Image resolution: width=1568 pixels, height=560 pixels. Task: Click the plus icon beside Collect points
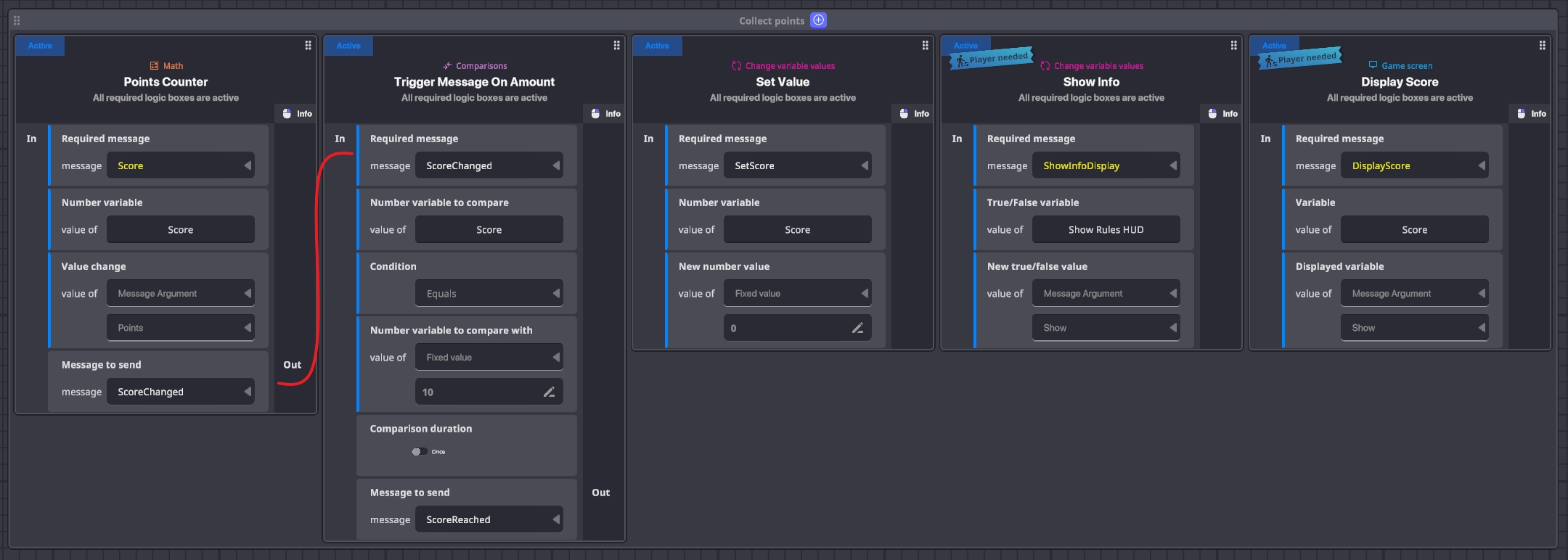click(818, 20)
